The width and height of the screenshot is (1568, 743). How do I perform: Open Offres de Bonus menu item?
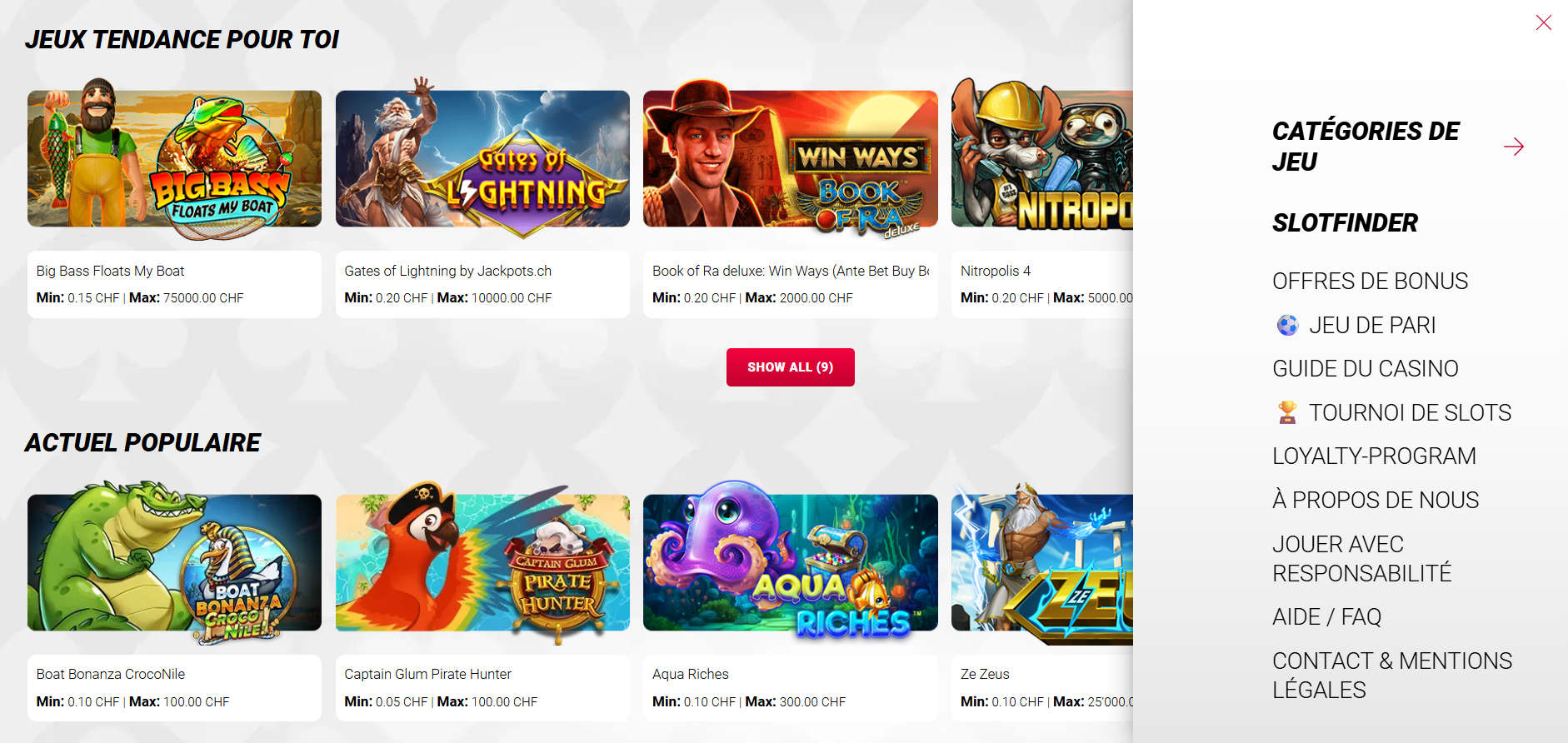pos(1370,282)
